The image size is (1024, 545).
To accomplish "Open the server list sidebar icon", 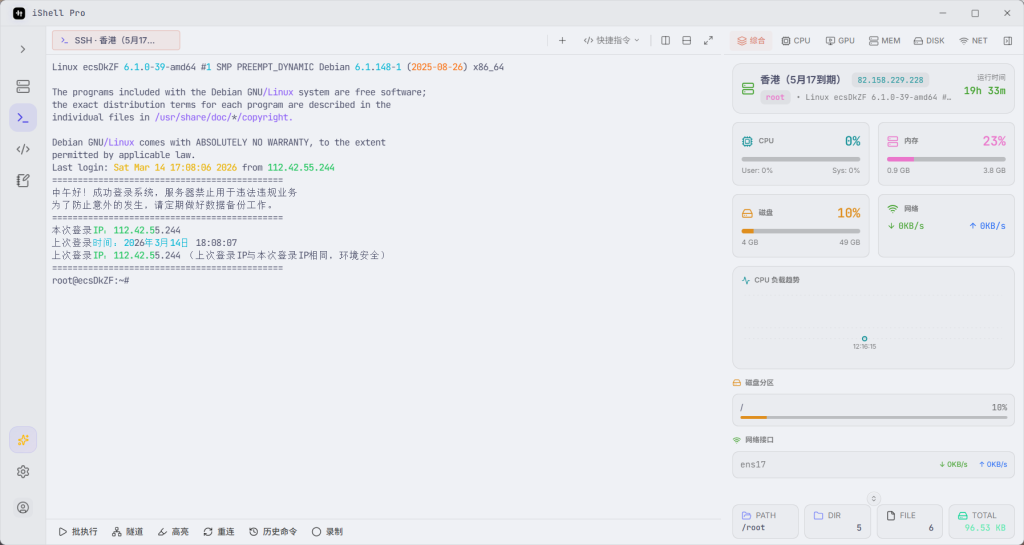I will tap(23, 87).
